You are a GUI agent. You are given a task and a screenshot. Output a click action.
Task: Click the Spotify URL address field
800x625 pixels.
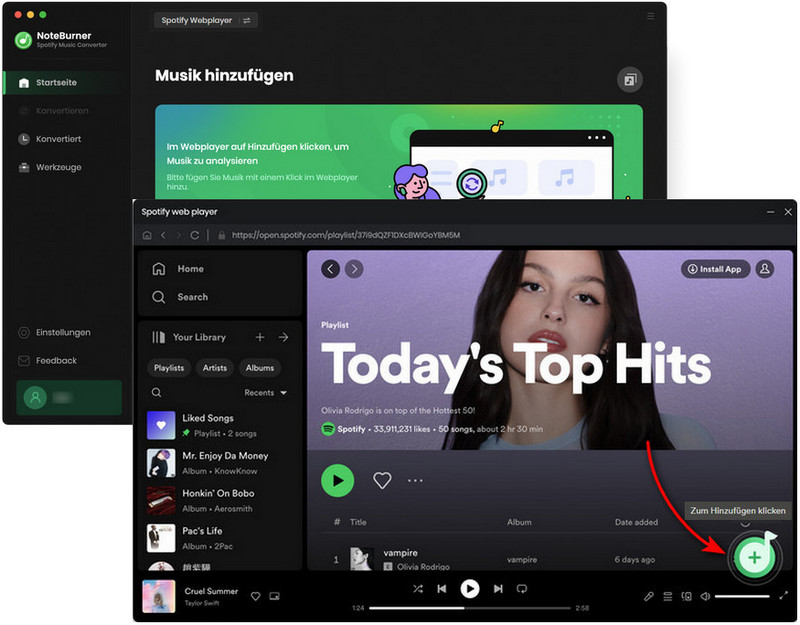tap(346, 235)
